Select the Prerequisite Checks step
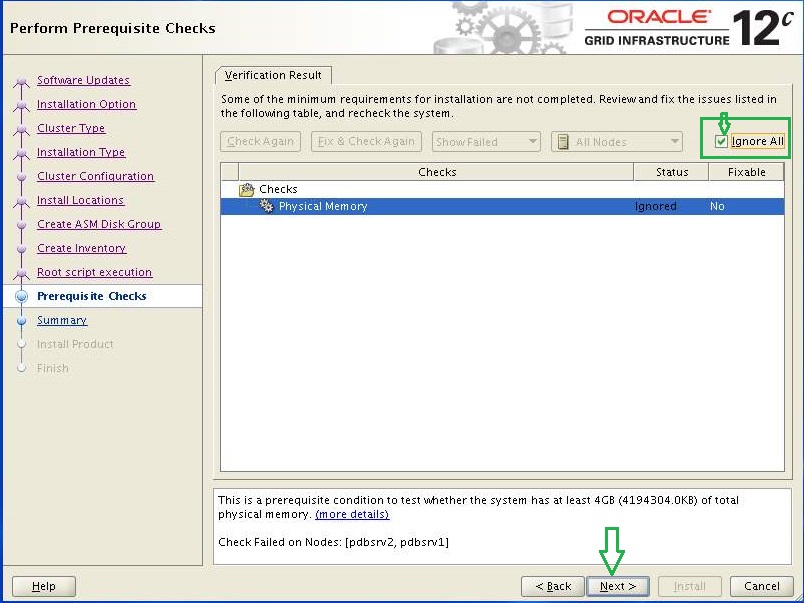 click(x=92, y=296)
